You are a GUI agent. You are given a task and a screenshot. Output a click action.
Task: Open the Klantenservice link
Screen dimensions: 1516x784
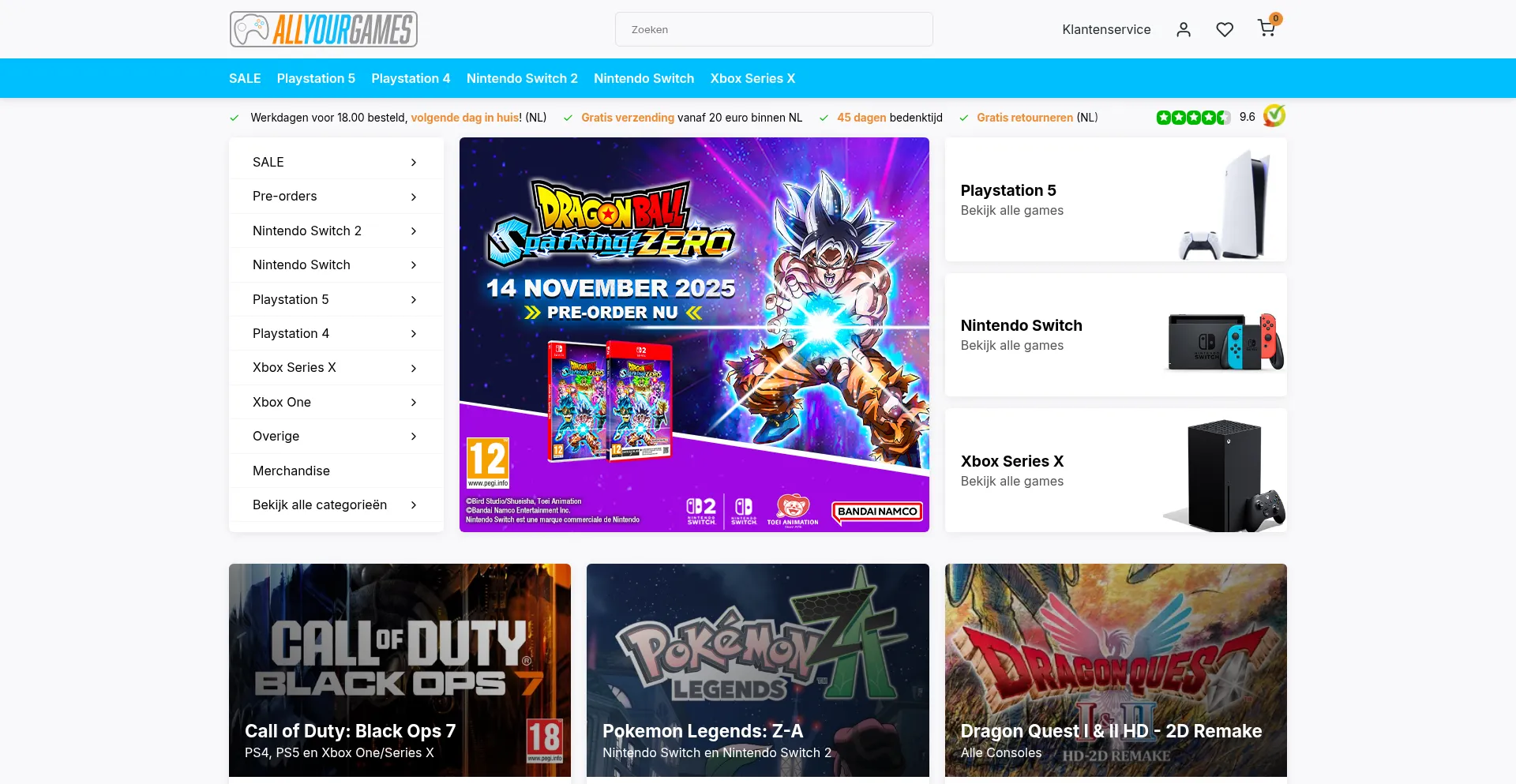click(1106, 29)
